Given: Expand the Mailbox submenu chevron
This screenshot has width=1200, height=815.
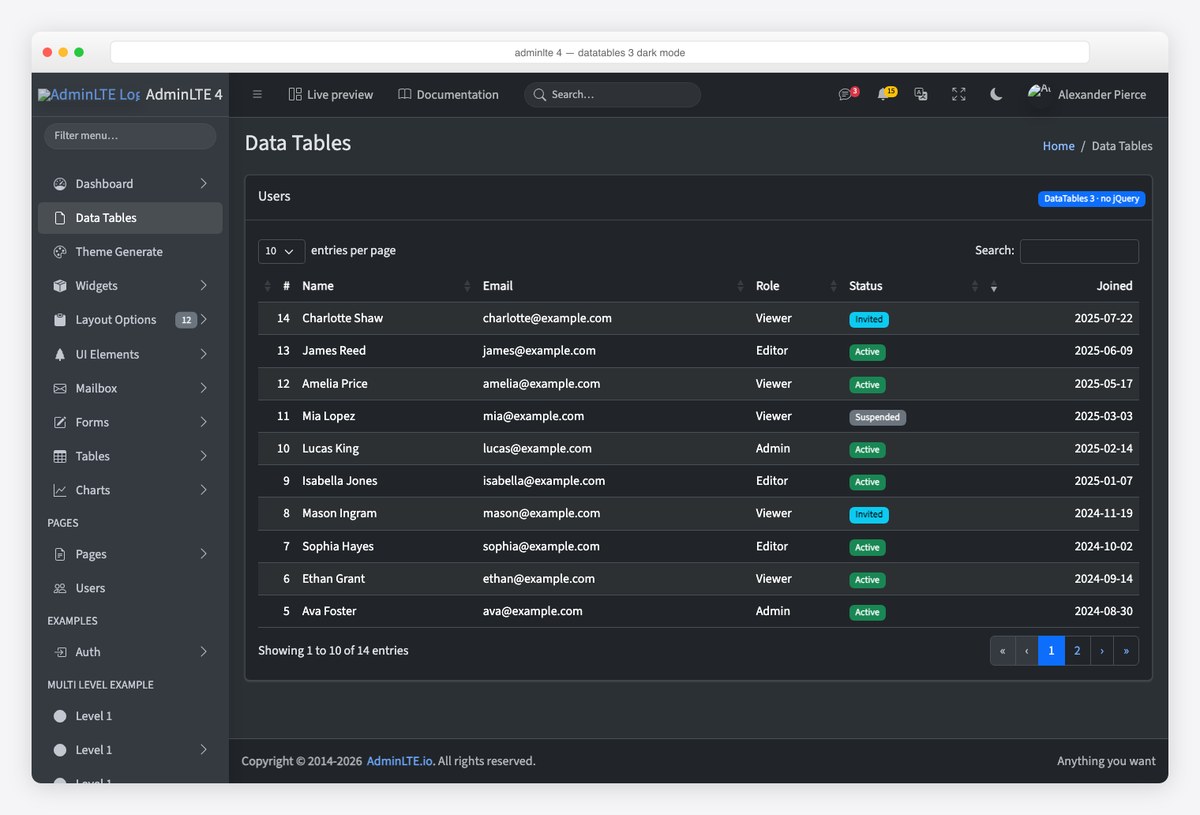Looking at the screenshot, I should click(x=203, y=388).
